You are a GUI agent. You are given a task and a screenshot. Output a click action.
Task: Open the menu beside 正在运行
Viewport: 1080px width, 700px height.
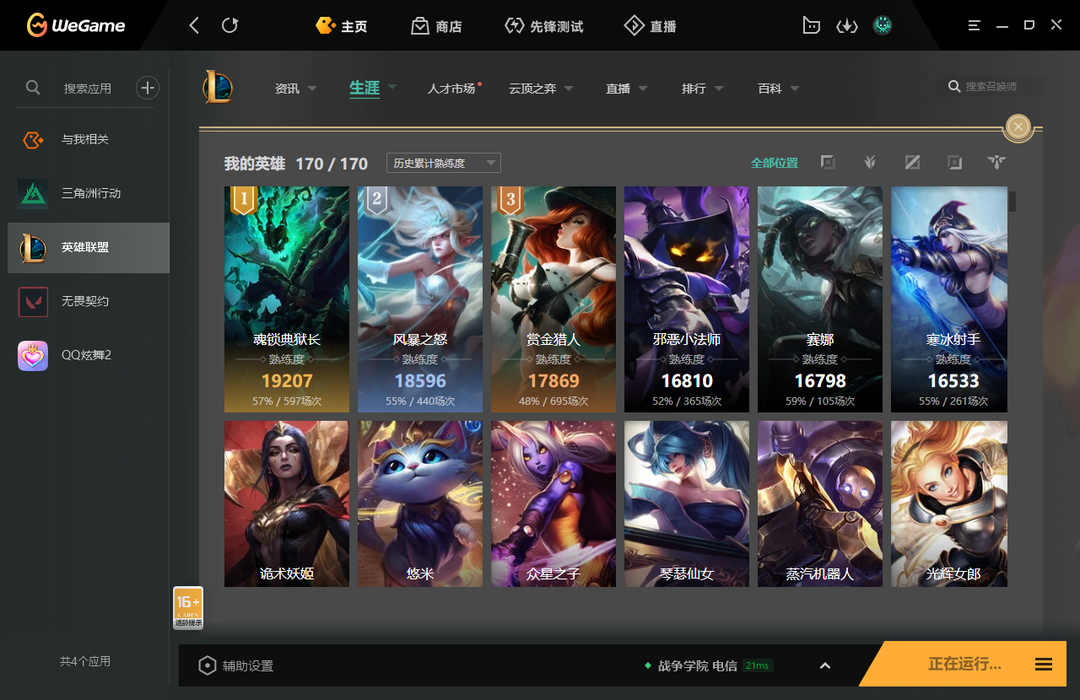click(1043, 664)
